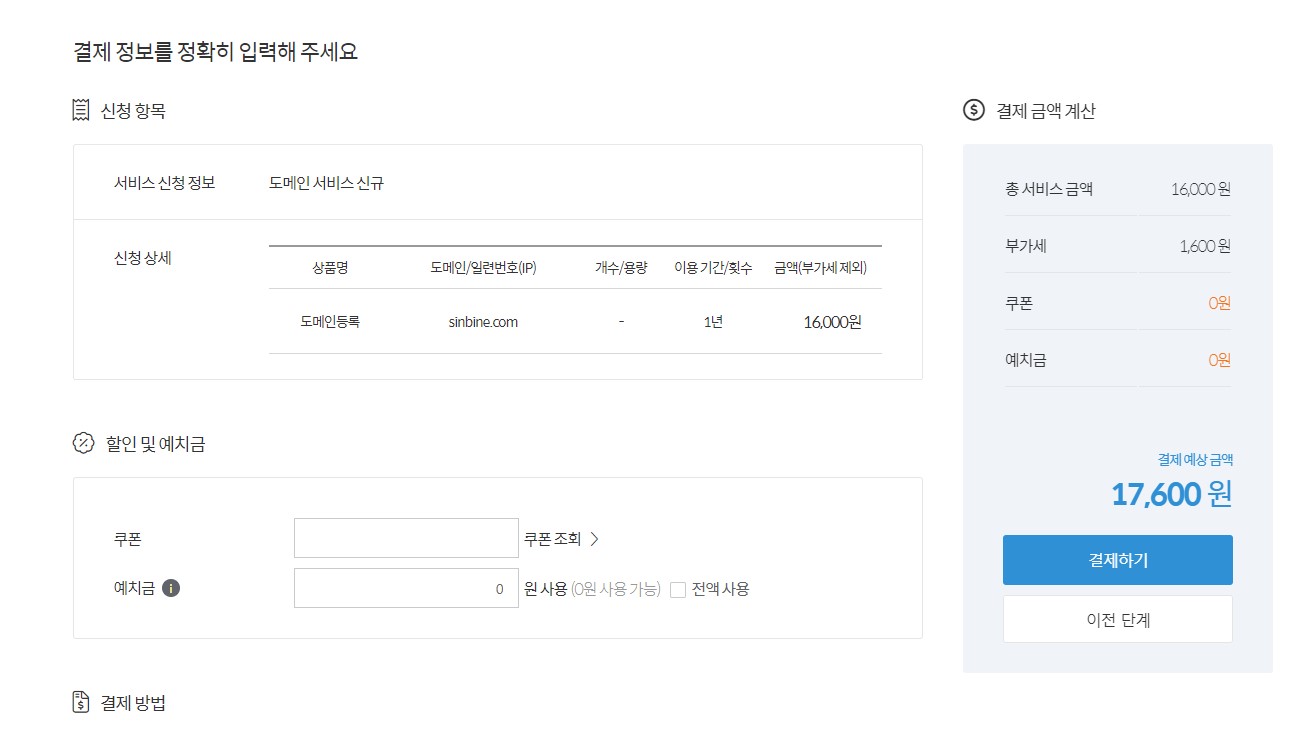Viewport: 1307px width, 731px height.
Task: Select the 0원 value in the 쿠폰 summary row
Action: (x=1220, y=303)
